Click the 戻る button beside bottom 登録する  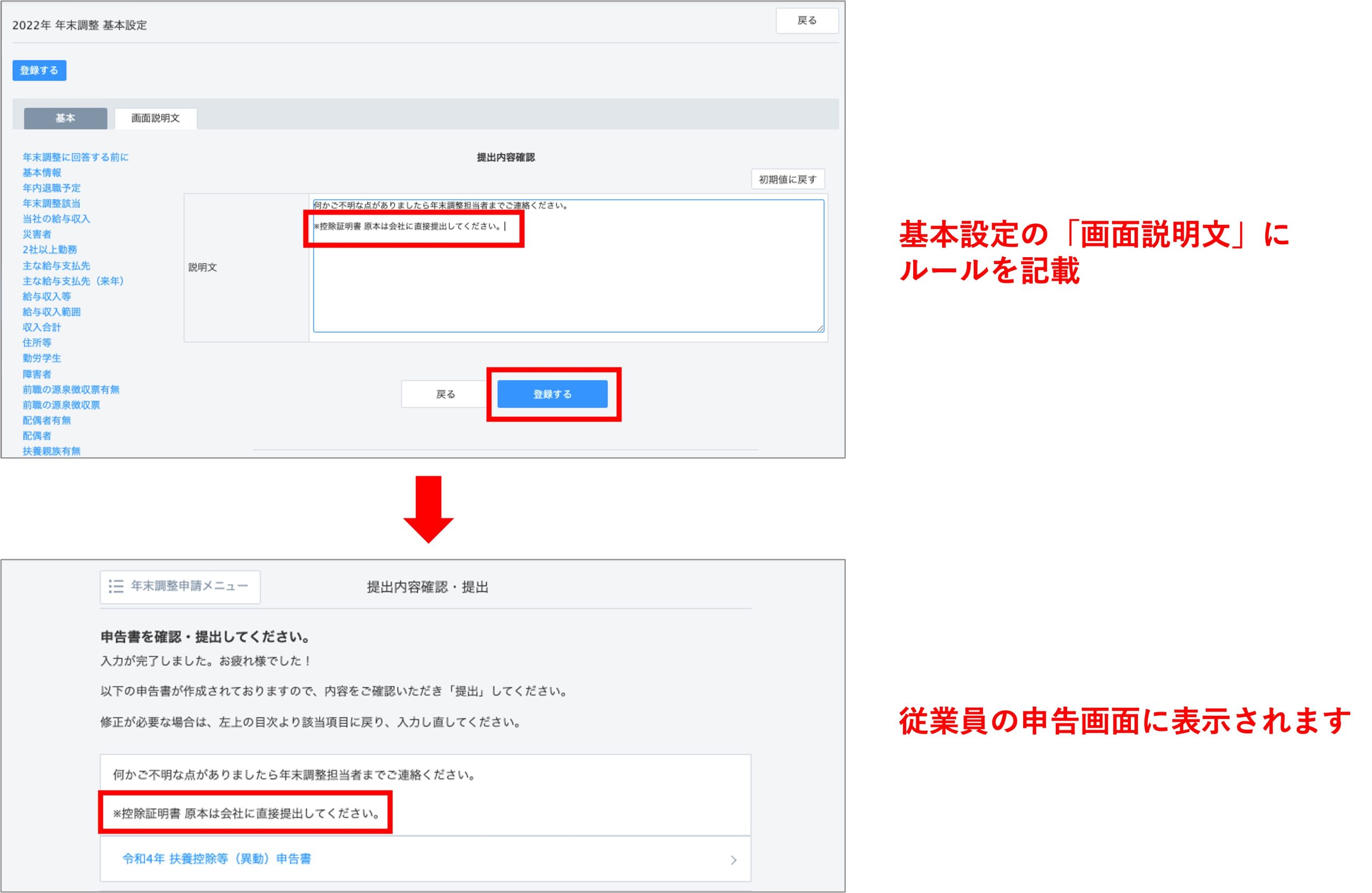tap(445, 394)
